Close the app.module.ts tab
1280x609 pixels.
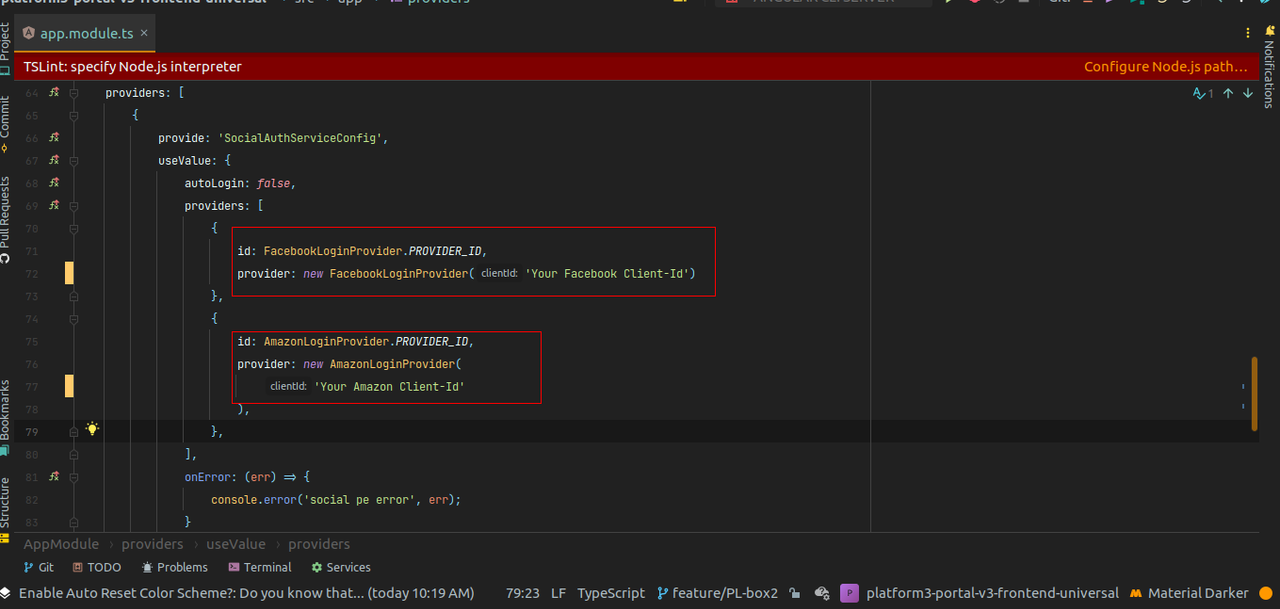tap(143, 33)
